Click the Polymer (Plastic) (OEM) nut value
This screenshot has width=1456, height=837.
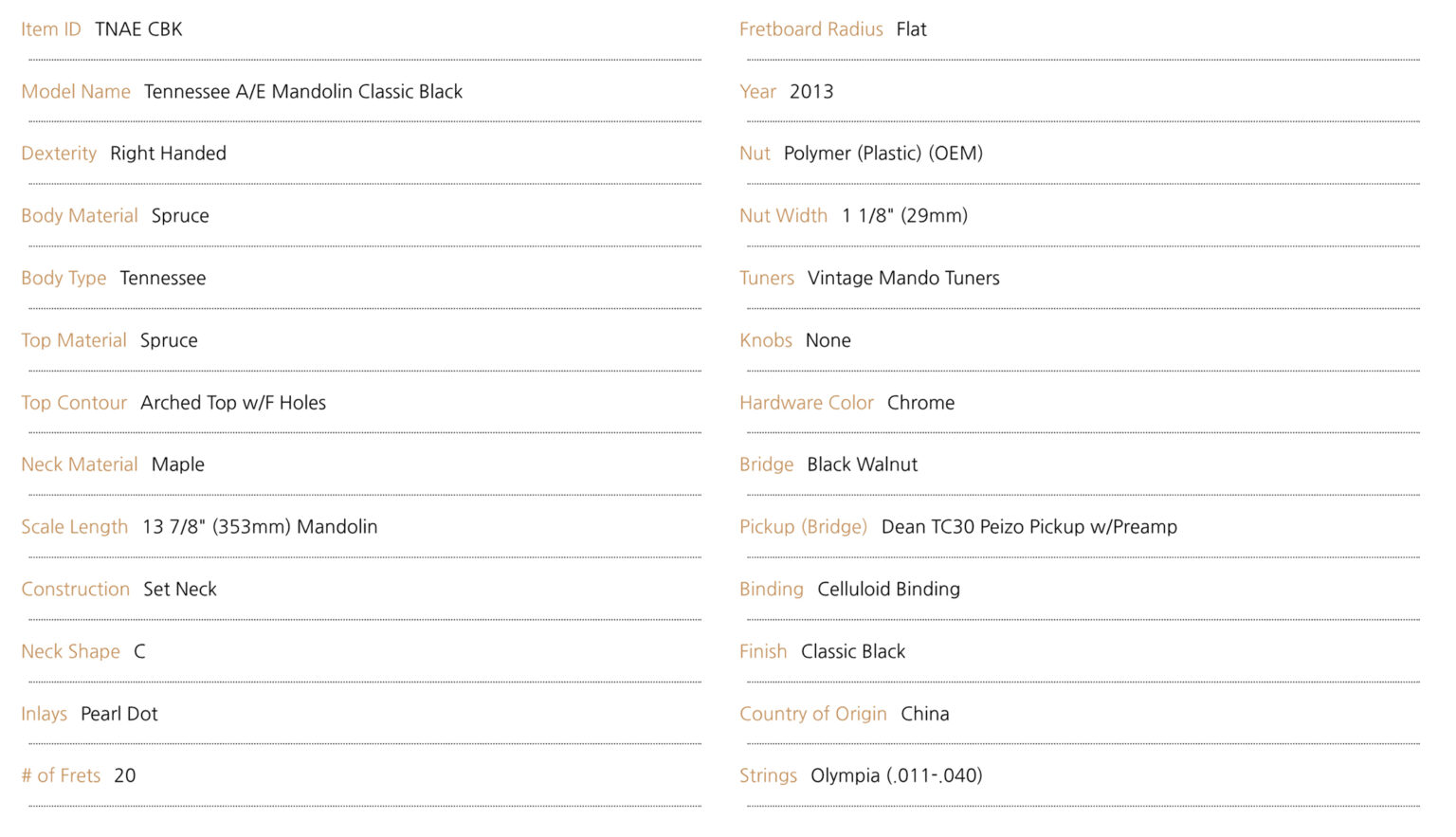point(883,154)
